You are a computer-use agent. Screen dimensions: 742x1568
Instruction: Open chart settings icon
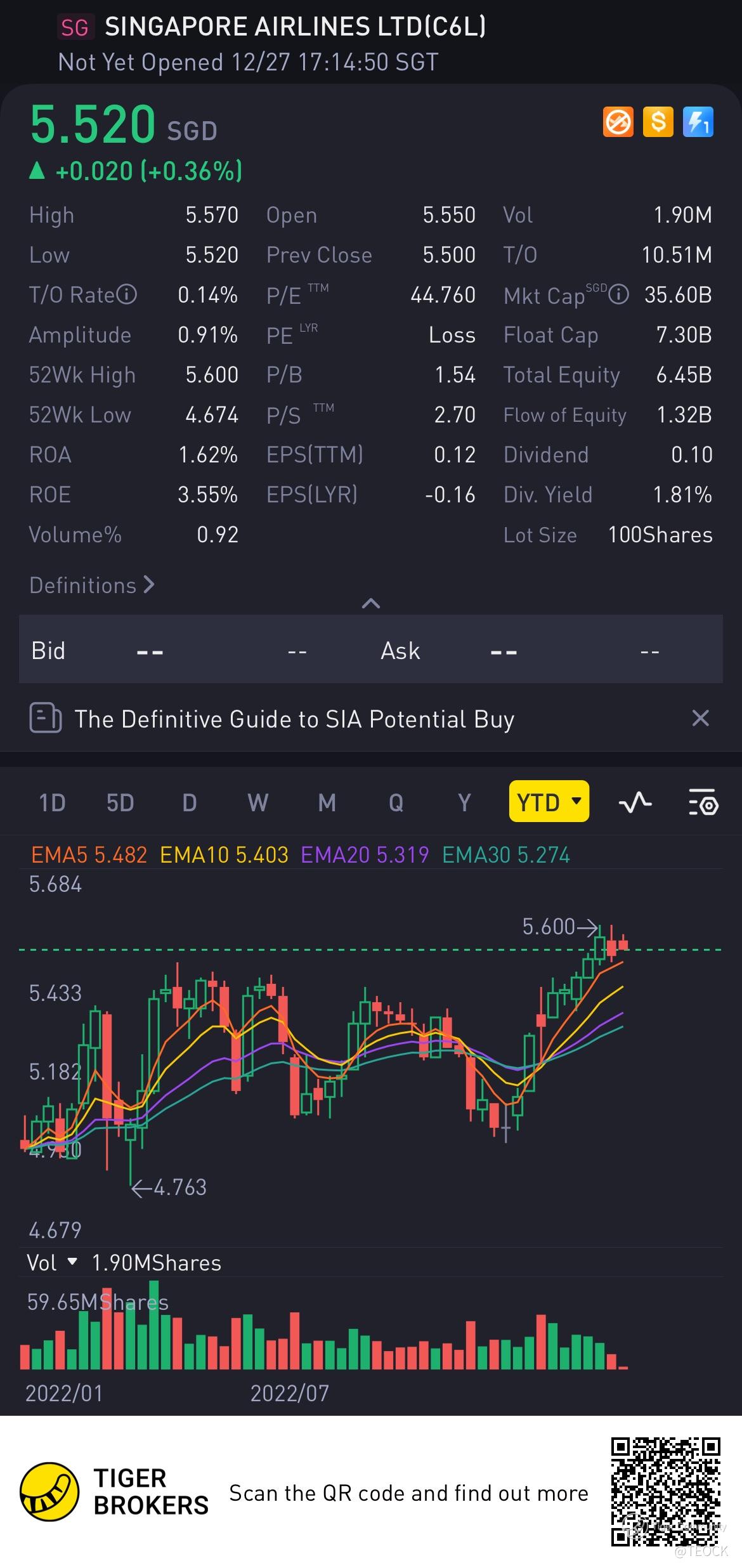(703, 802)
